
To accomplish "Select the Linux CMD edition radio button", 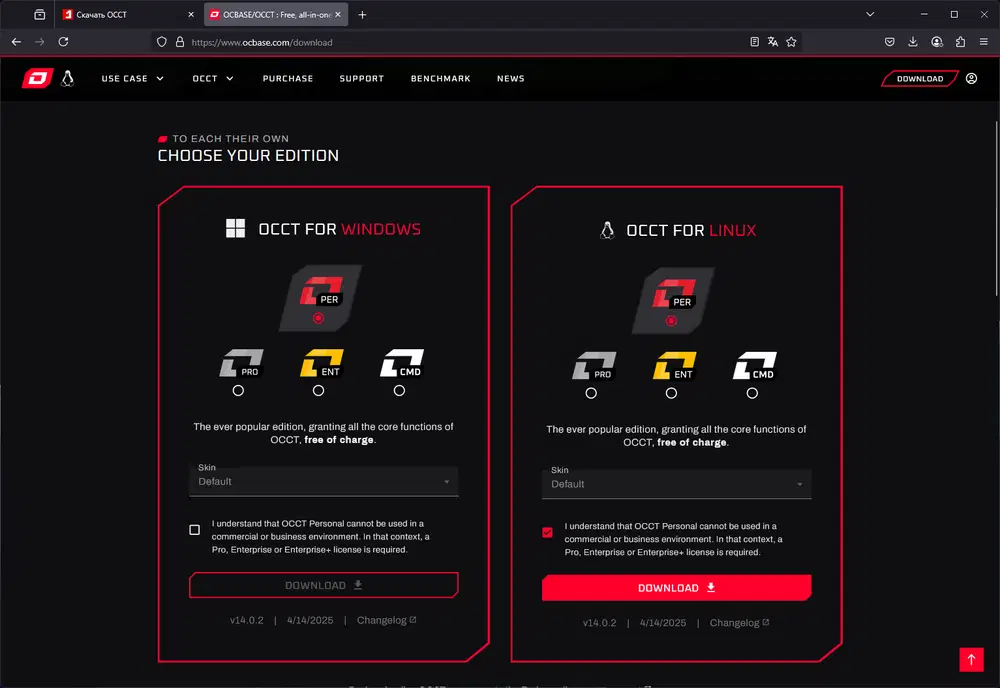I will click(752, 393).
